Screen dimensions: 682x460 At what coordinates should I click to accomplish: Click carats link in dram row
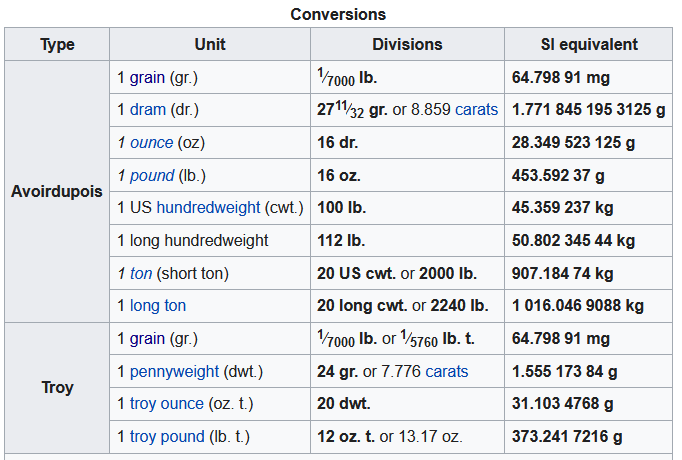(x=476, y=110)
